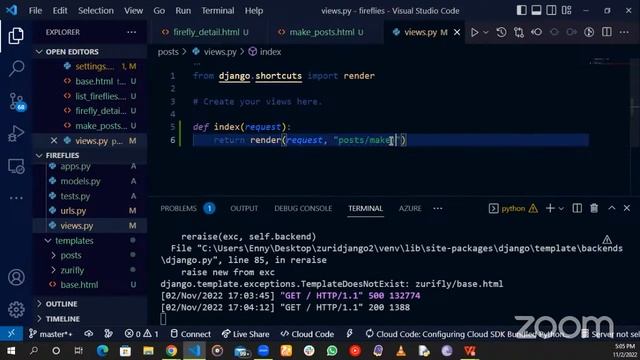Click Connect in status bar
This screenshot has height=360, width=640.
[190, 334]
